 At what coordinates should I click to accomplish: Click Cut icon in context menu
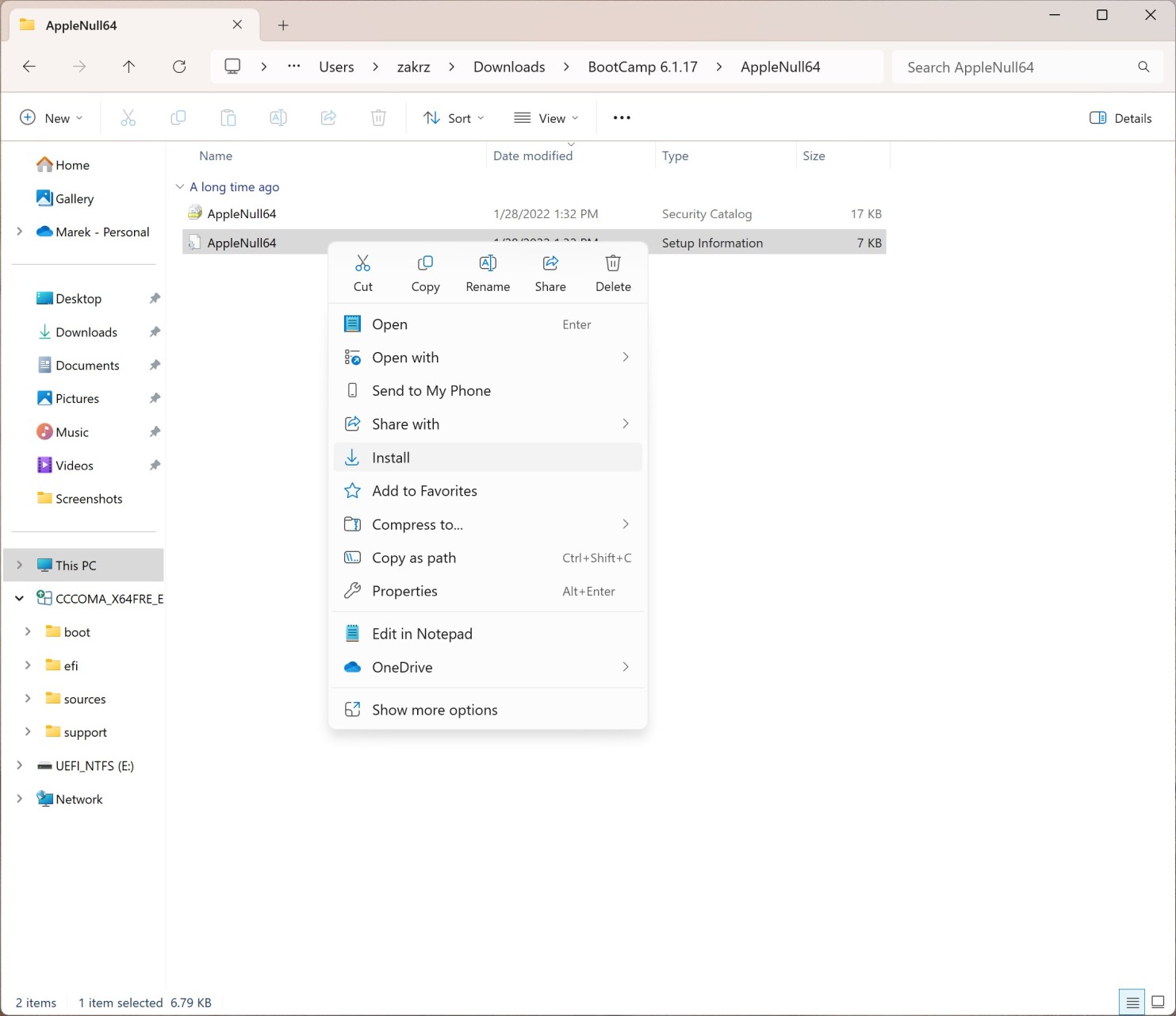click(x=362, y=263)
